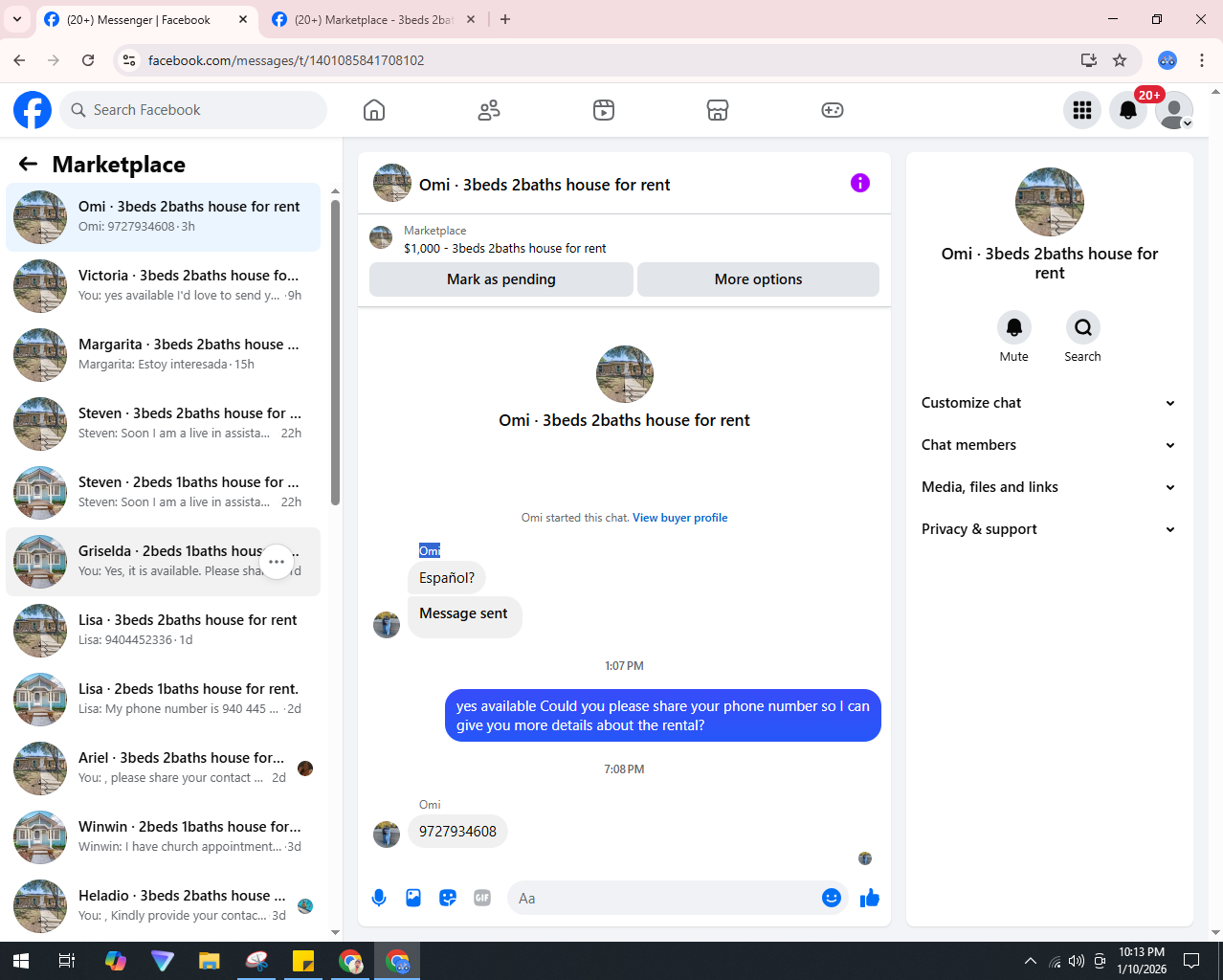
Task: Open Steven 3beds 2baths conversation
Action: pos(164,424)
